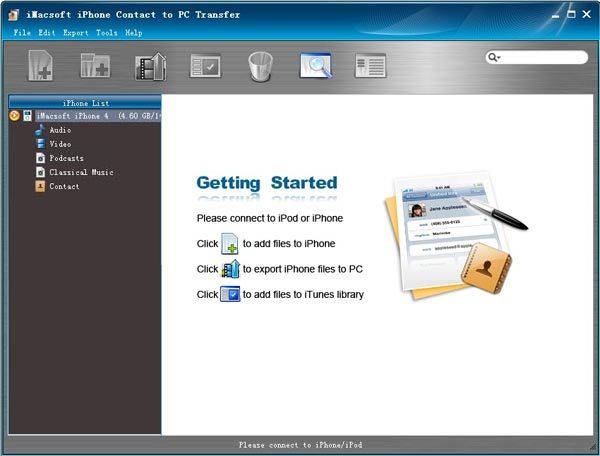Click iTunes library icon in Getting Started
Image resolution: width=600 pixels, height=456 pixels.
click(x=230, y=294)
